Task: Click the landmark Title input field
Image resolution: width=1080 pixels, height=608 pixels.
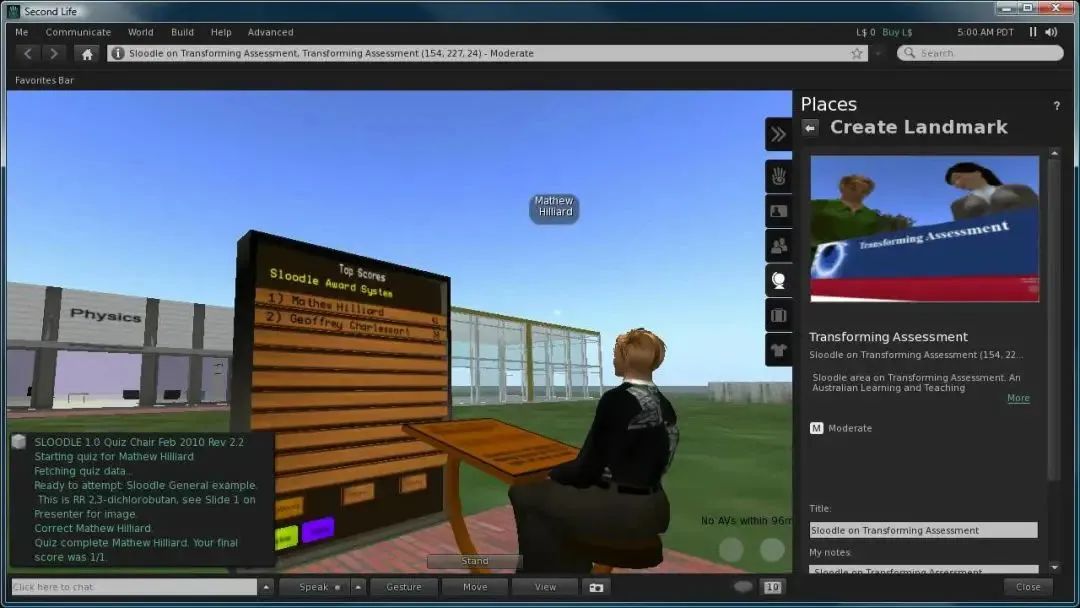Action: [x=923, y=530]
